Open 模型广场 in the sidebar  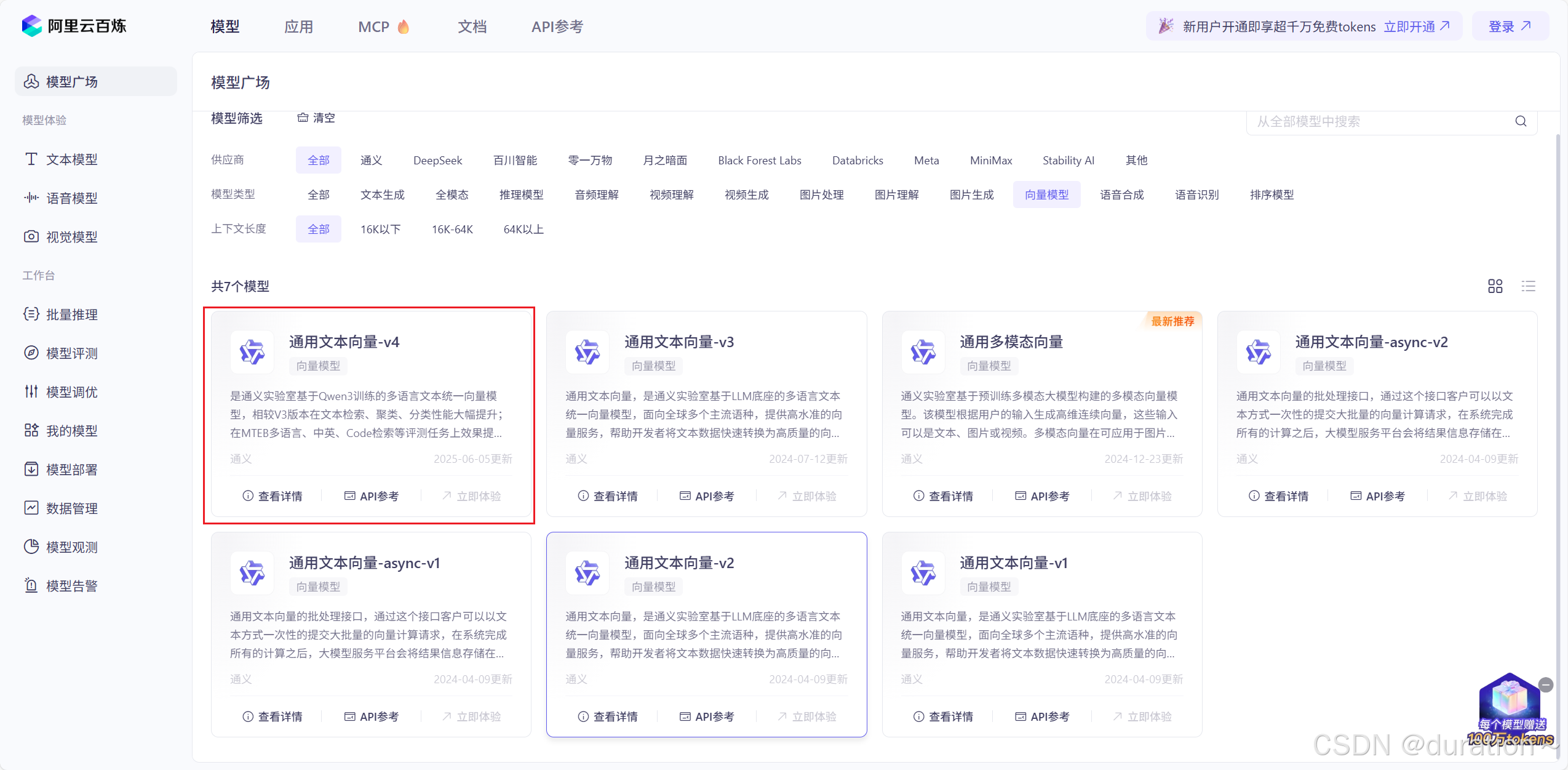(x=96, y=81)
